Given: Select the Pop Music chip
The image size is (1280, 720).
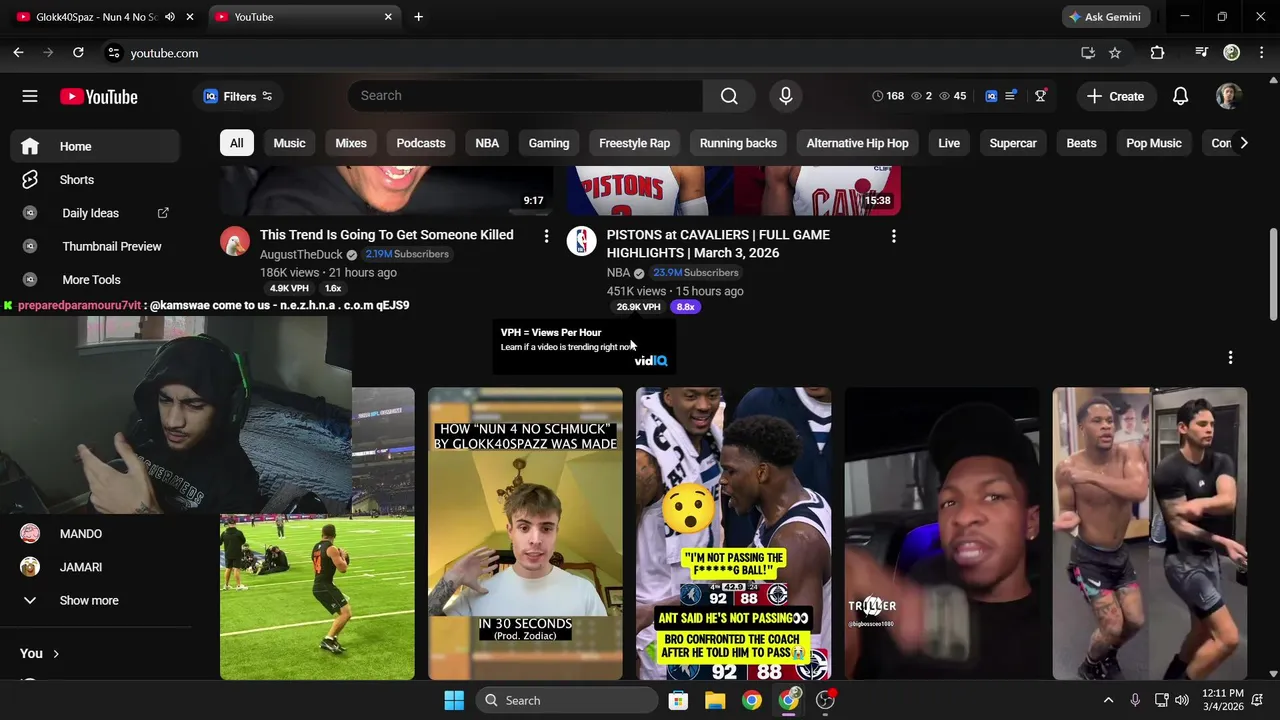Looking at the screenshot, I should coord(1154,143).
